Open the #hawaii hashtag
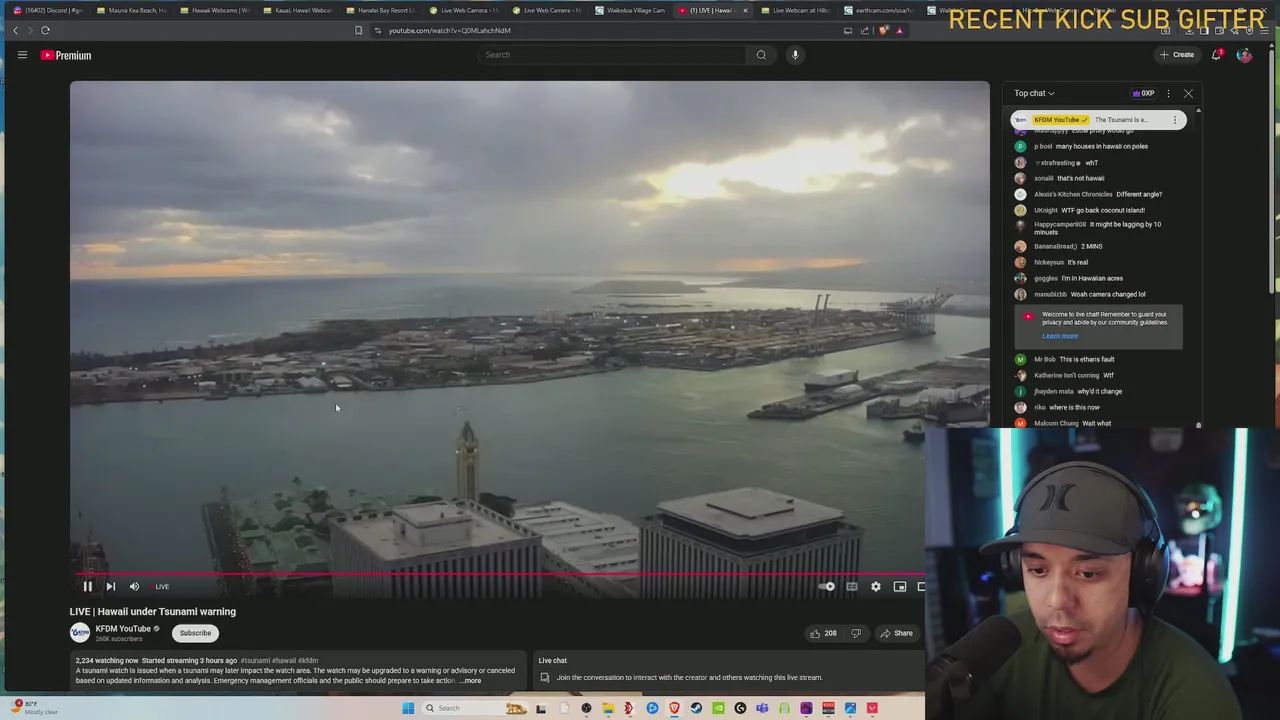Viewport: 1280px width, 720px height. point(284,661)
